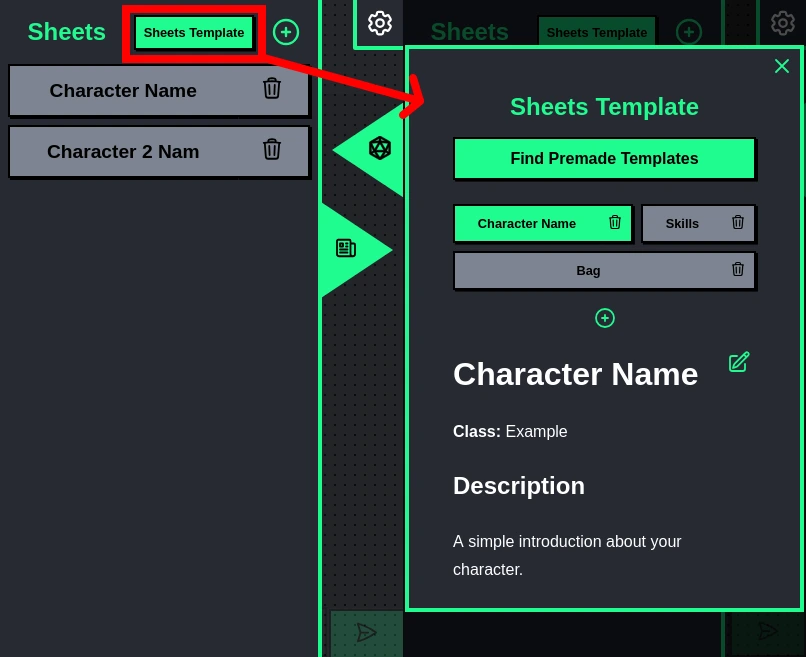Click the Sheets Template dialog heading
806x657 pixels.
click(x=604, y=107)
